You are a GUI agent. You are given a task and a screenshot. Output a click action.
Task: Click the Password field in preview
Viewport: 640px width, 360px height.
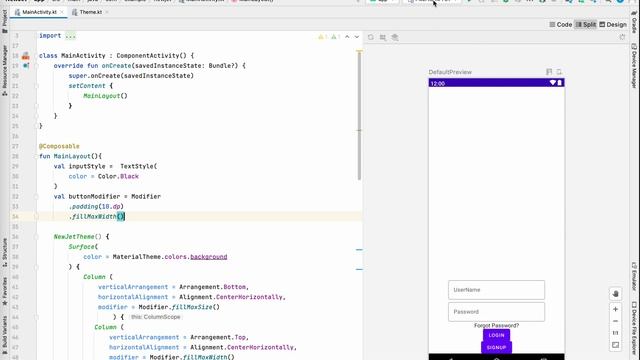[496, 312]
